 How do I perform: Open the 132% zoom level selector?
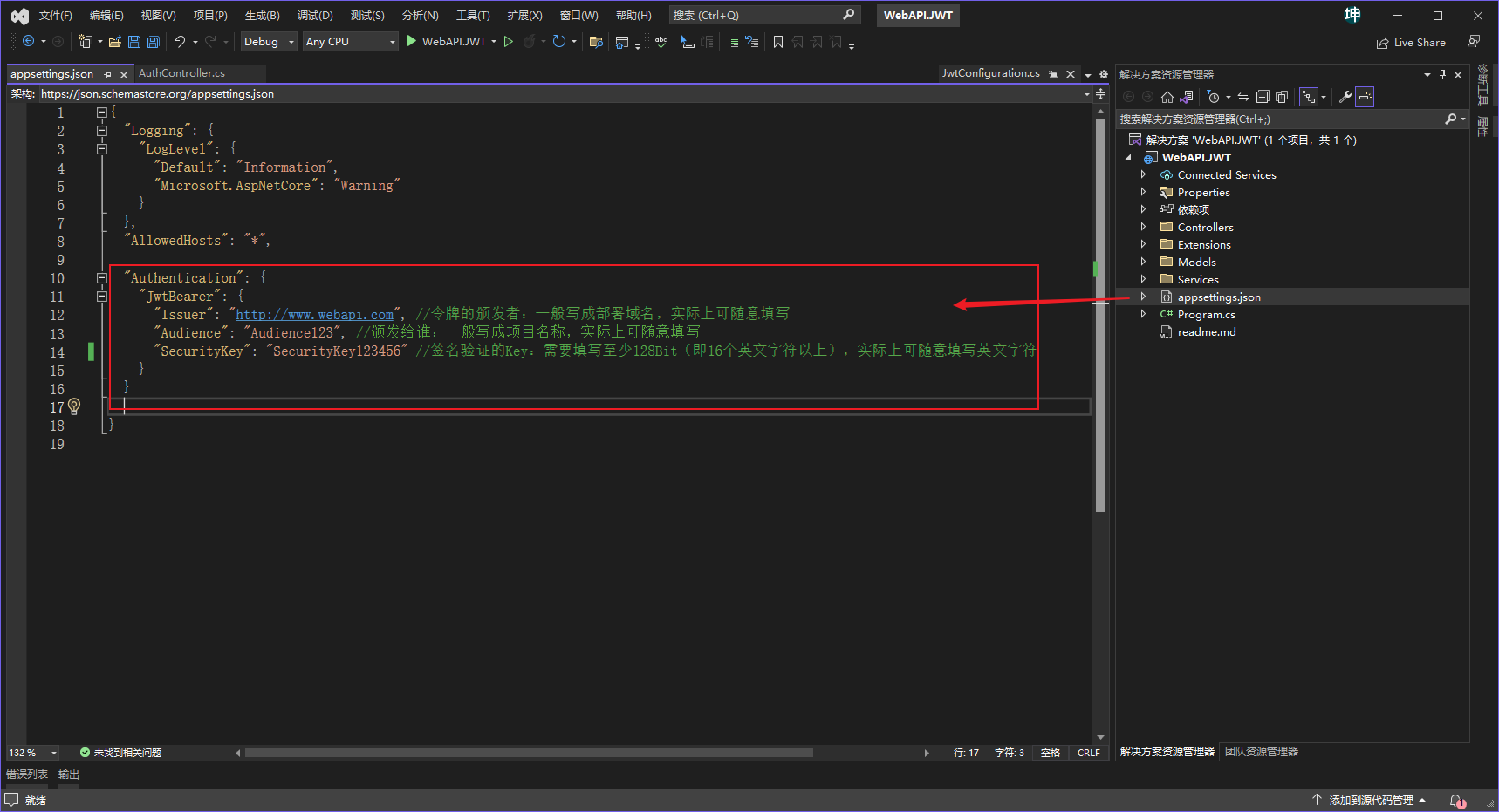tap(31, 752)
